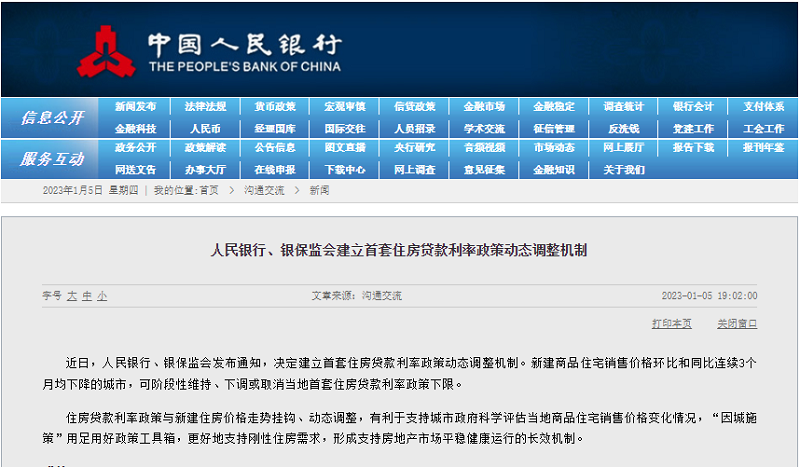This screenshot has width=800, height=467.
Task: Open 政策解读 under service menu
Action: pos(205,148)
